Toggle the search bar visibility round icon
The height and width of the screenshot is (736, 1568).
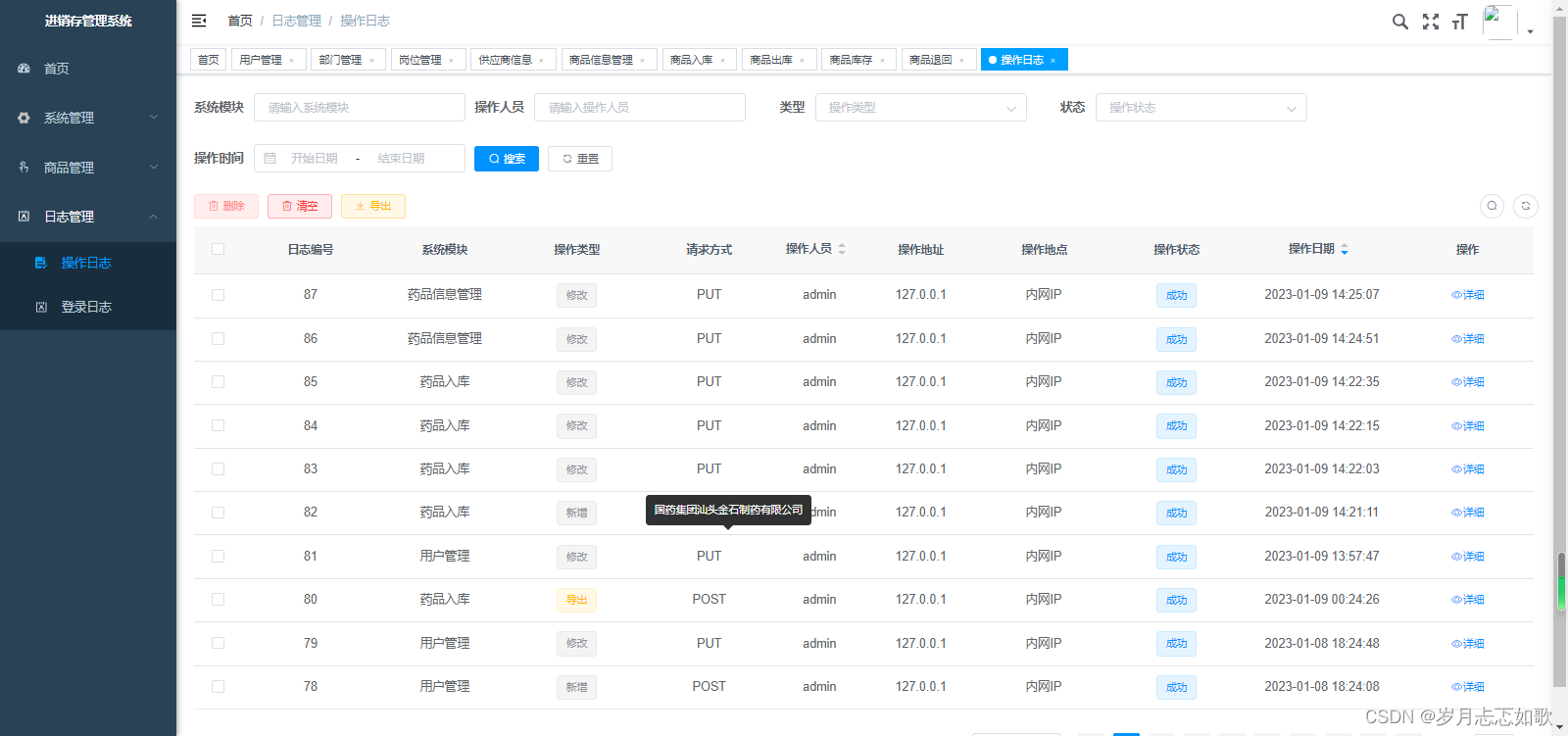[x=1492, y=206]
